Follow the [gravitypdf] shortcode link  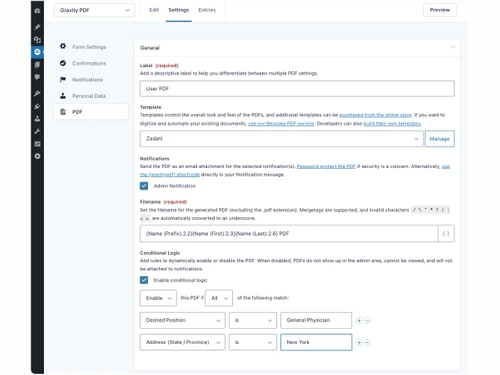click(x=170, y=174)
